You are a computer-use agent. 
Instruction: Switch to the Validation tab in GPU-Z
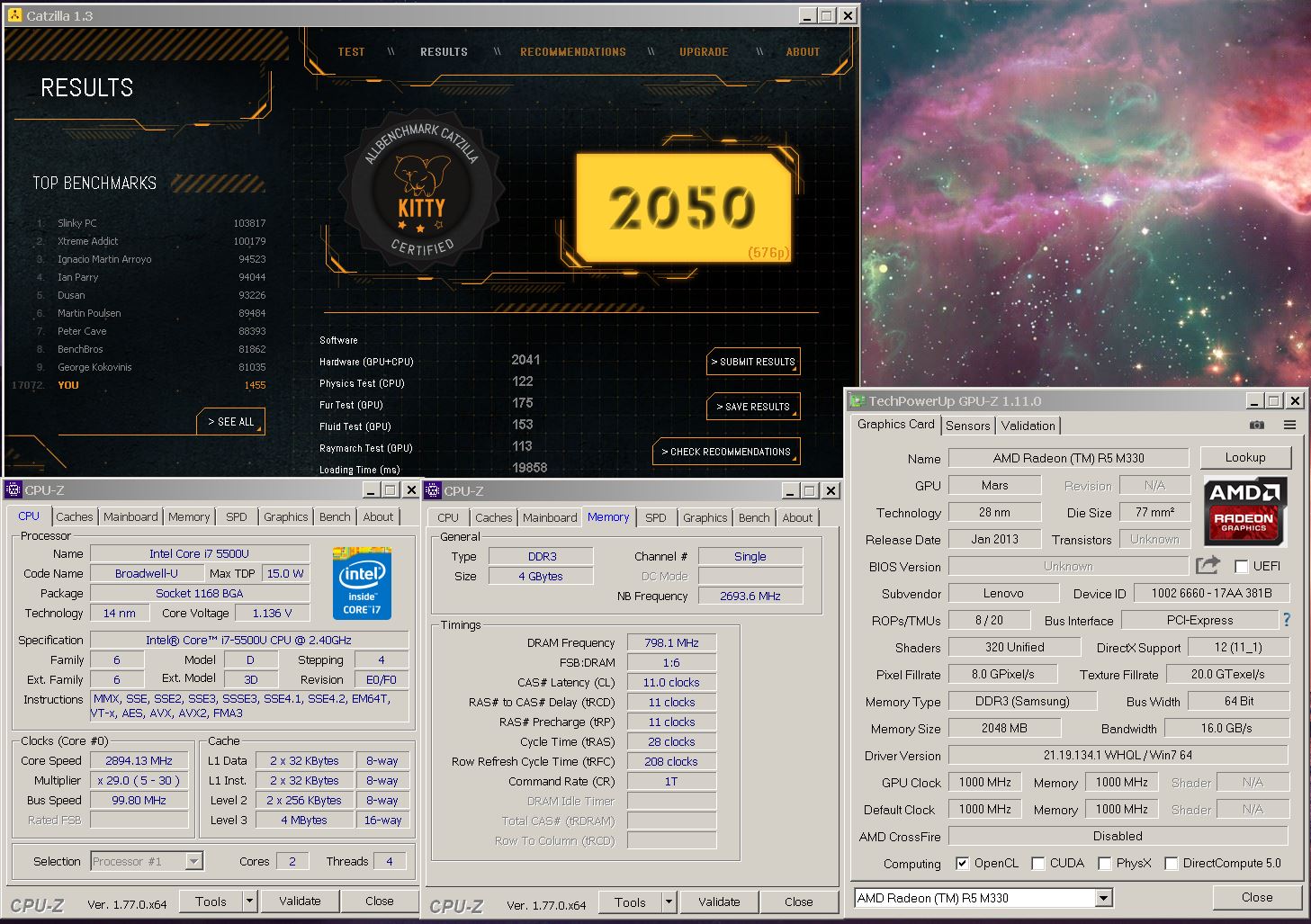(x=1028, y=426)
